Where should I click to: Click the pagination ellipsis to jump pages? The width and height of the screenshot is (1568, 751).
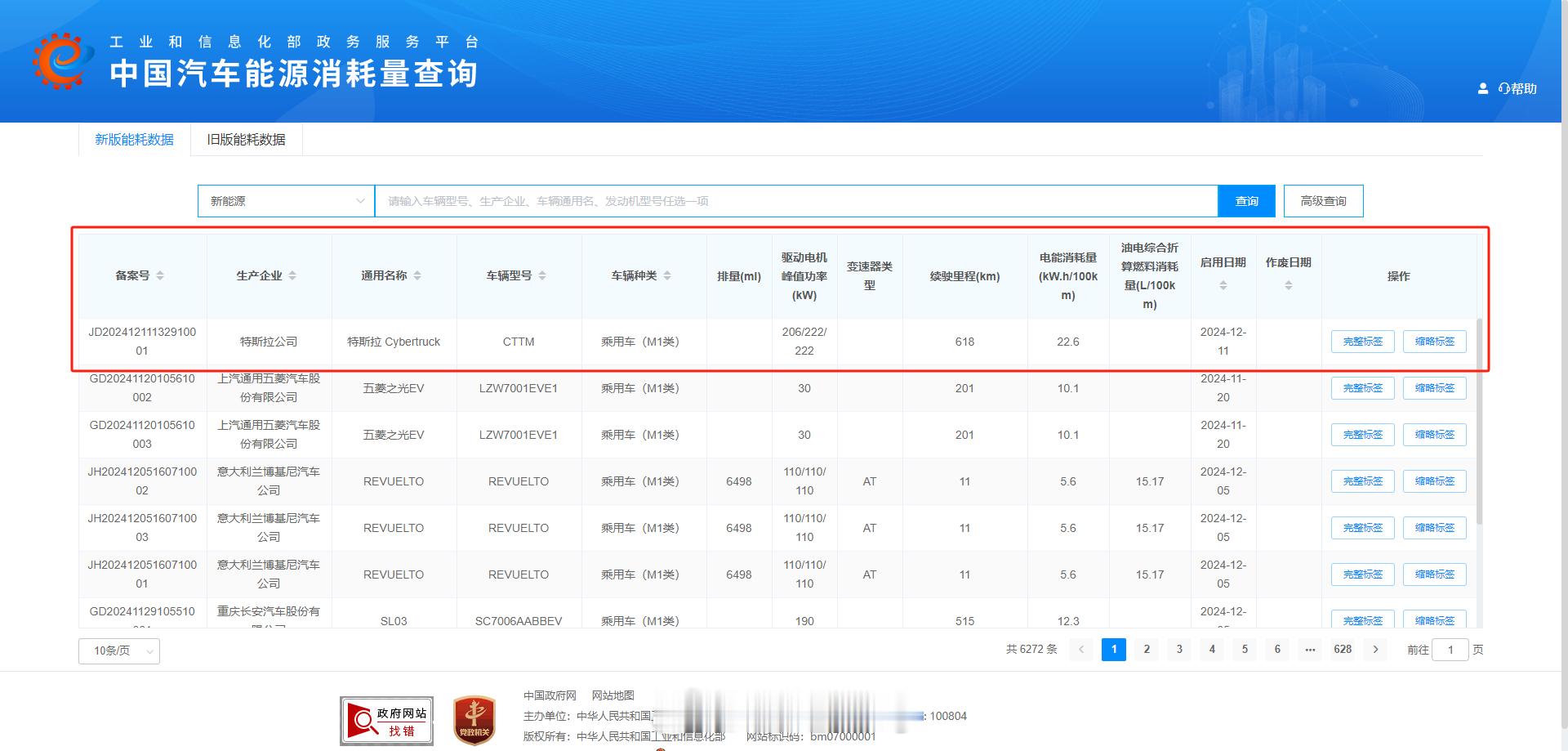pos(1310,650)
